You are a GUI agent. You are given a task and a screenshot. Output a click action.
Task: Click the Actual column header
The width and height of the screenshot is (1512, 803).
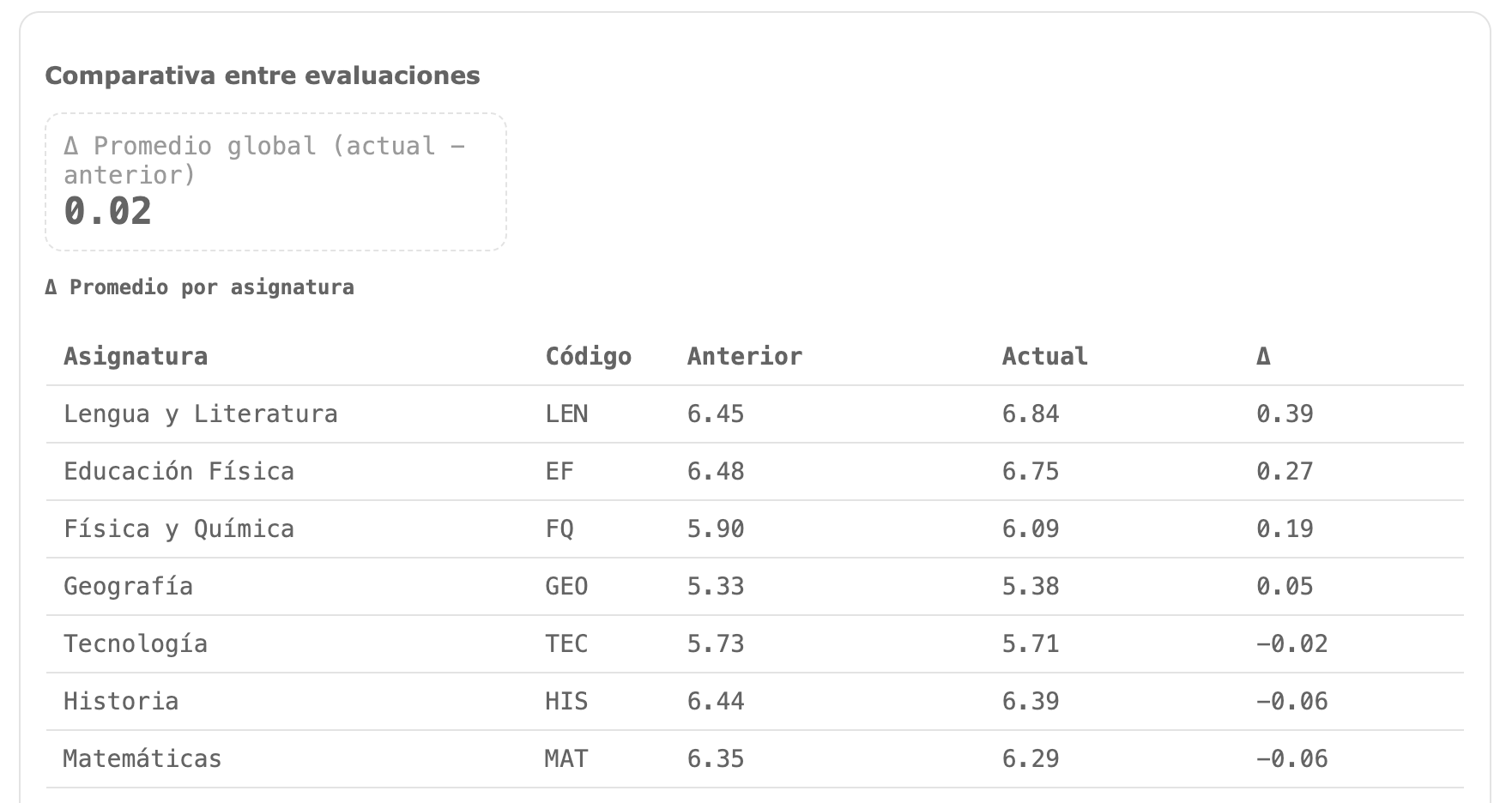[1044, 356]
